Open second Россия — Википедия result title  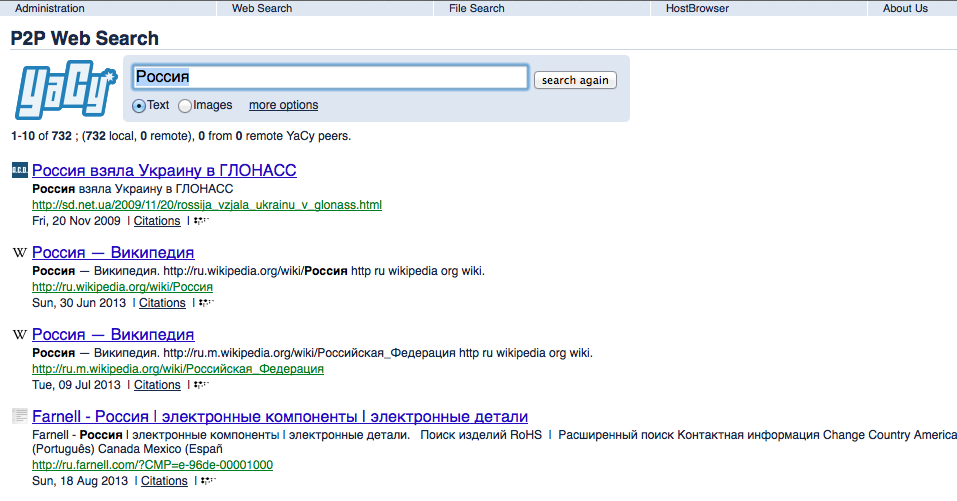pos(113,334)
